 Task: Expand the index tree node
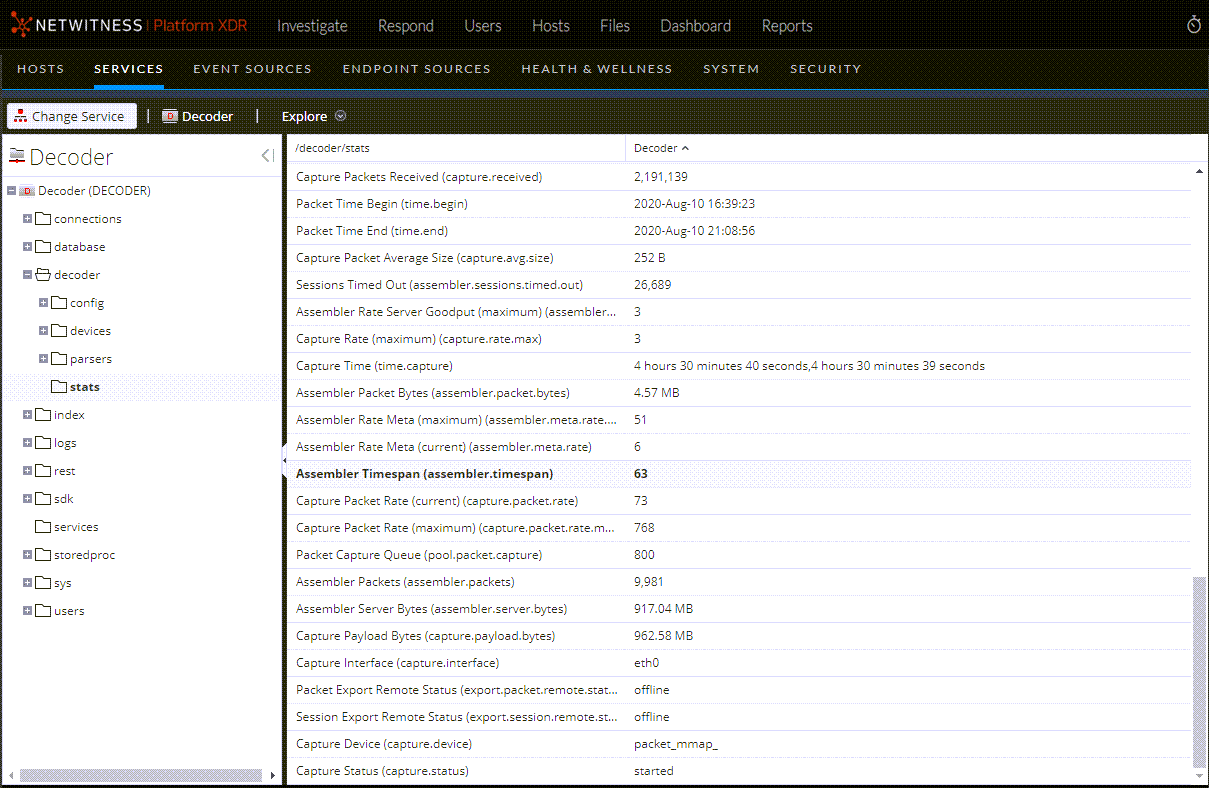[27, 414]
